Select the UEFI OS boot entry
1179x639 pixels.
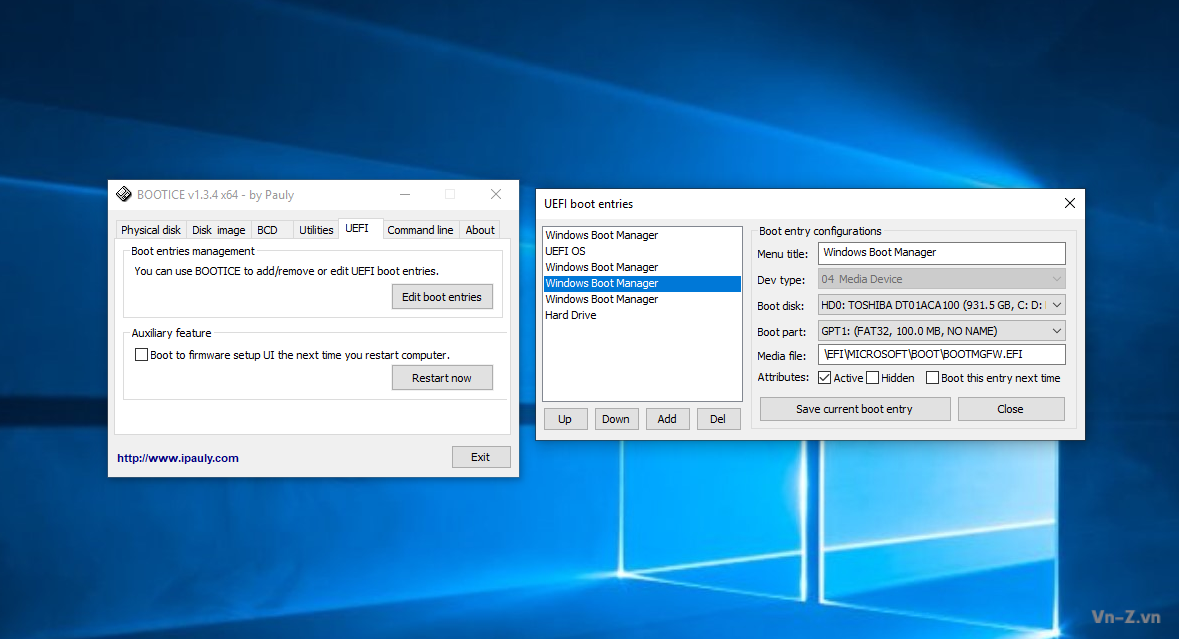pyautogui.click(x=566, y=251)
